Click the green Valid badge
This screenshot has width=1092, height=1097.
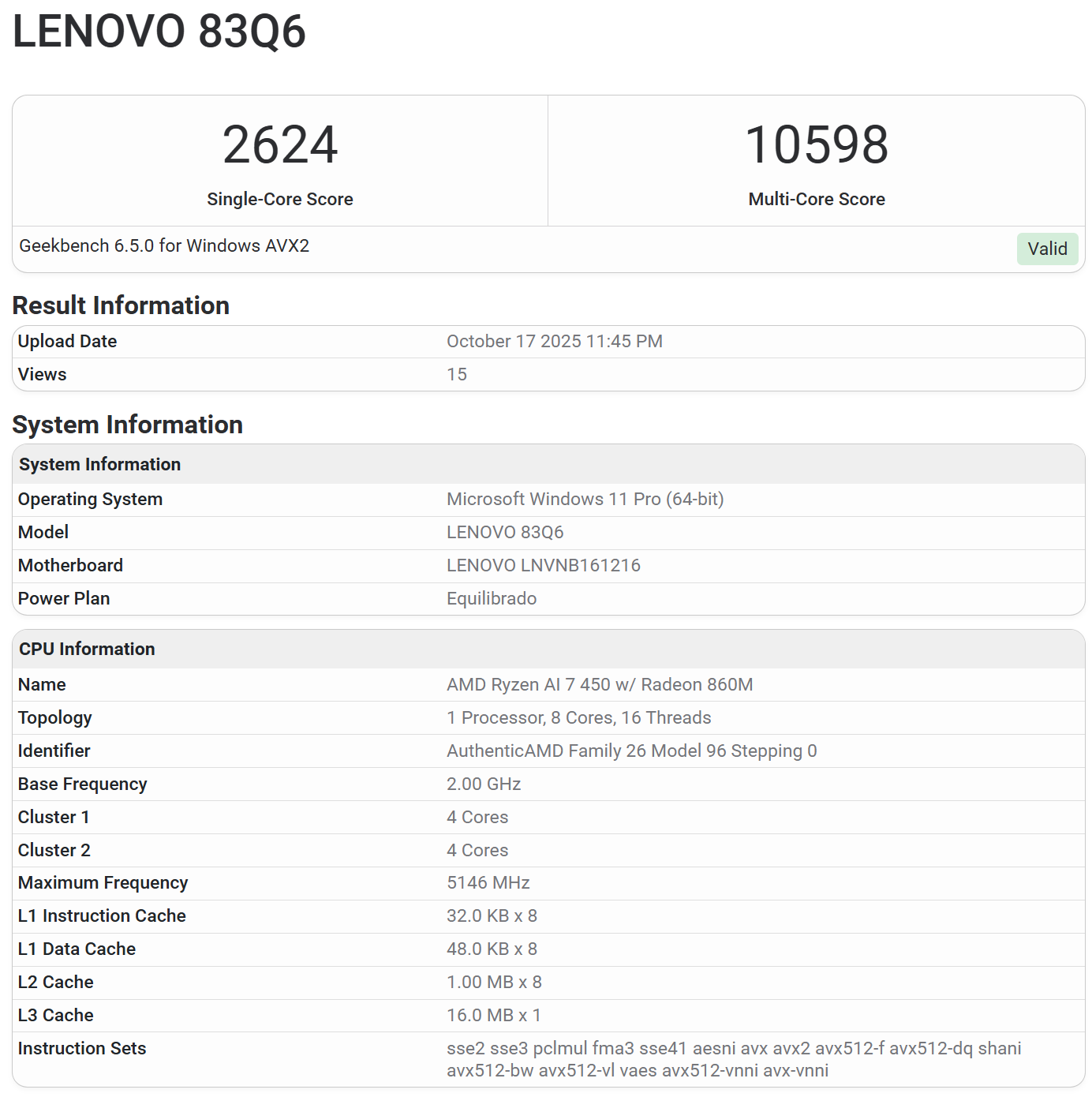(1046, 249)
